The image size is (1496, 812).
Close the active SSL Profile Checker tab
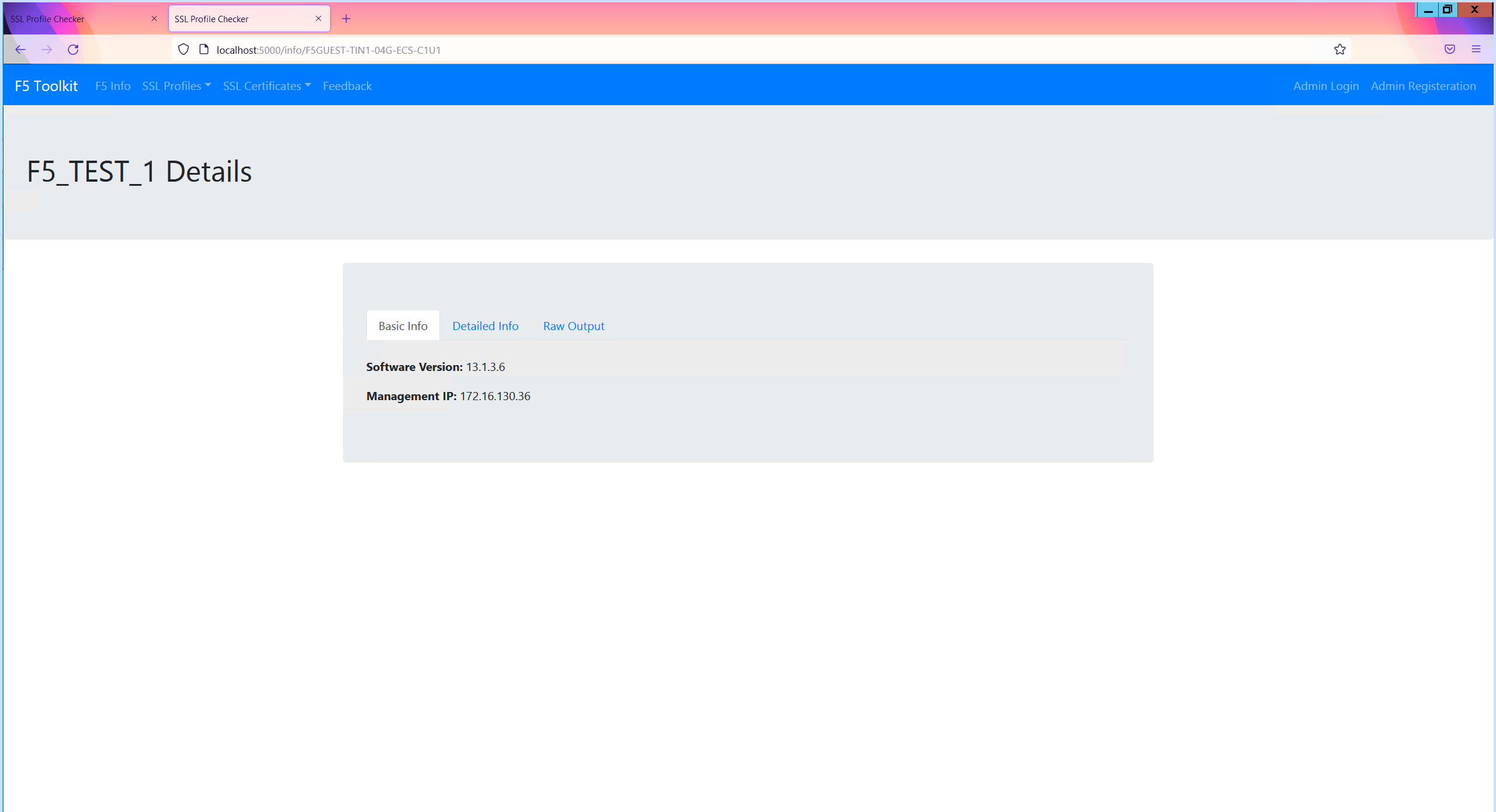click(318, 19)
